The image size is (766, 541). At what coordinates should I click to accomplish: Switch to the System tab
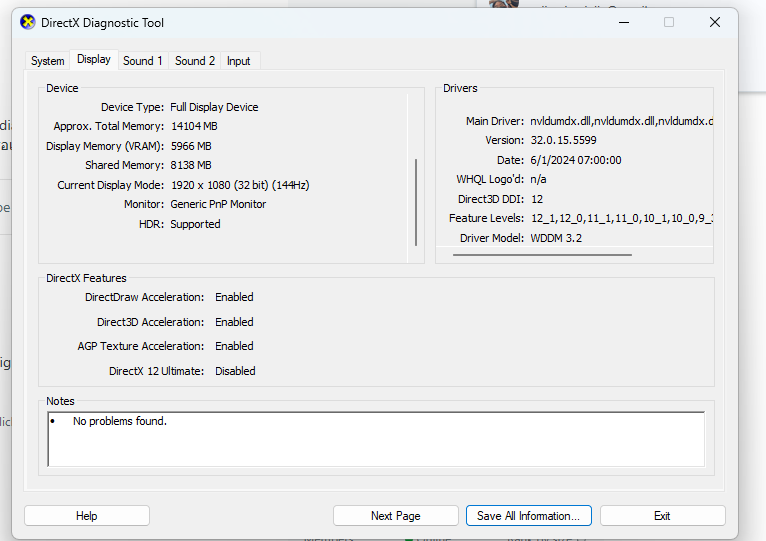pos(47,61)
